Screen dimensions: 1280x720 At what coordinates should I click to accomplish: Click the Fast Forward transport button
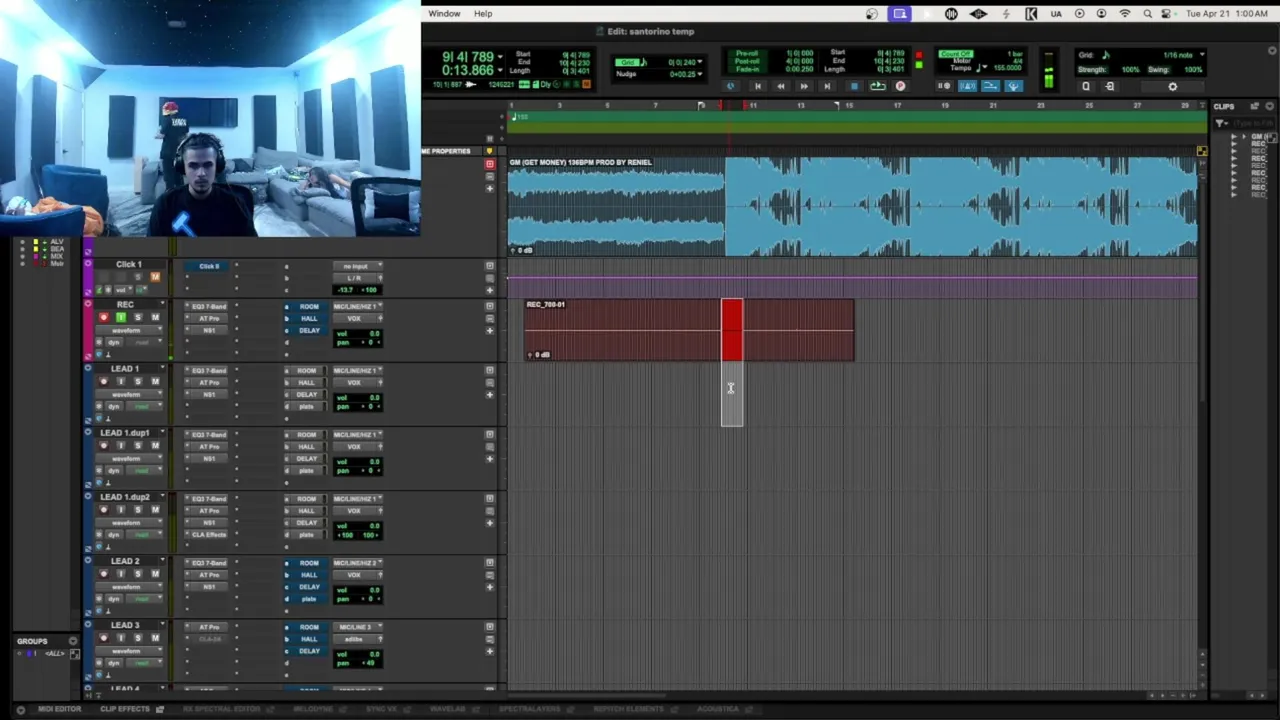804,87
